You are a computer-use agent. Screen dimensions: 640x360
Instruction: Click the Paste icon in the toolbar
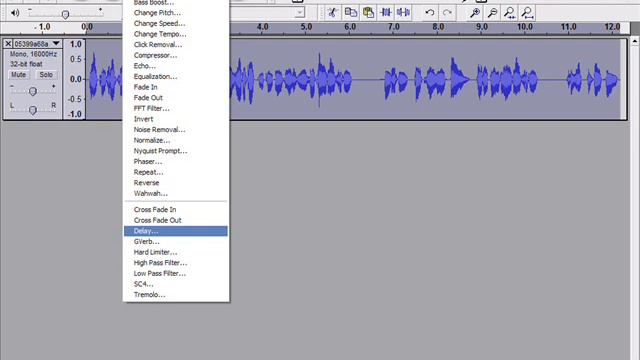click(x=368, y=13)
